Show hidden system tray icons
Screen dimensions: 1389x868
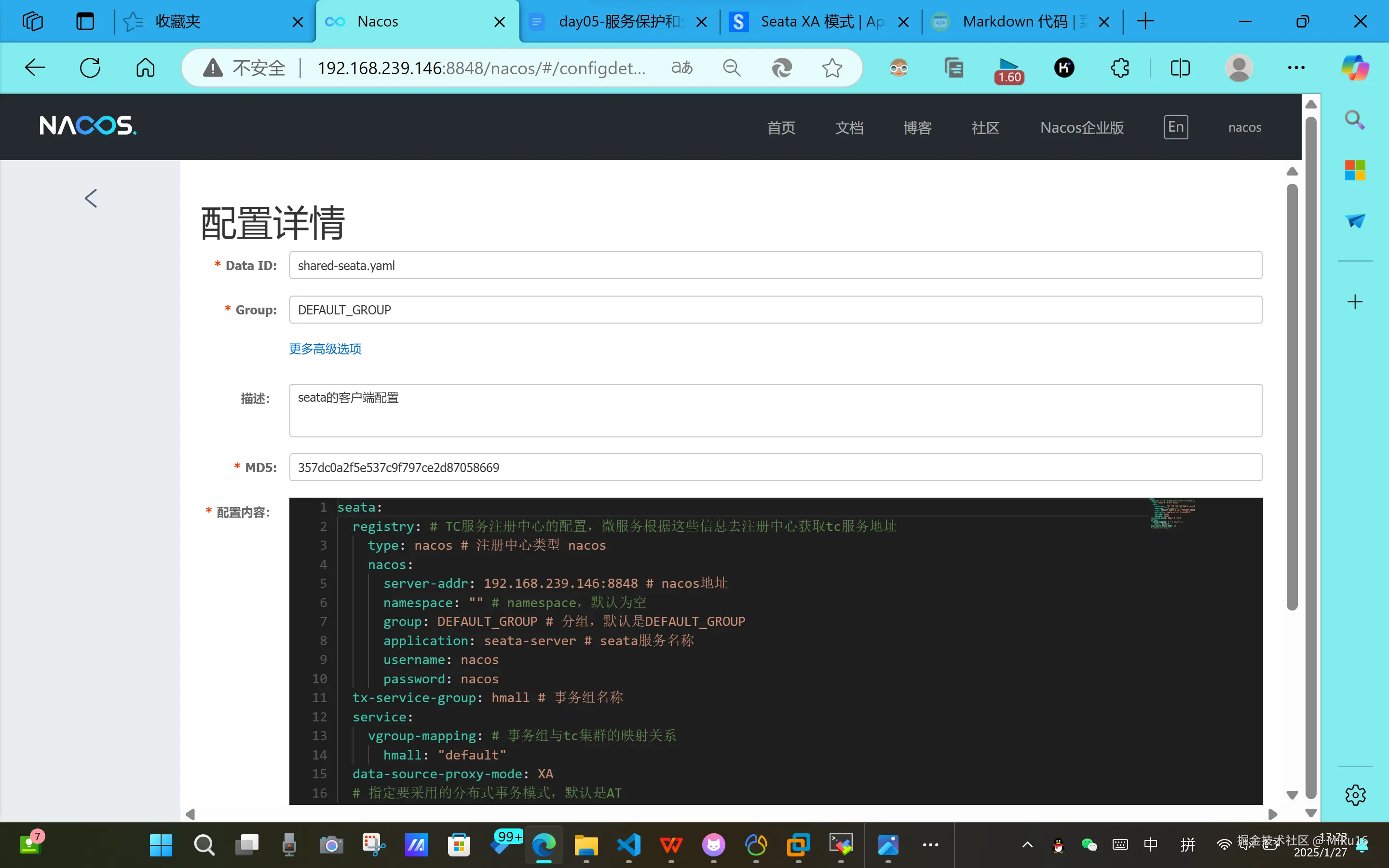[1027, 844]
